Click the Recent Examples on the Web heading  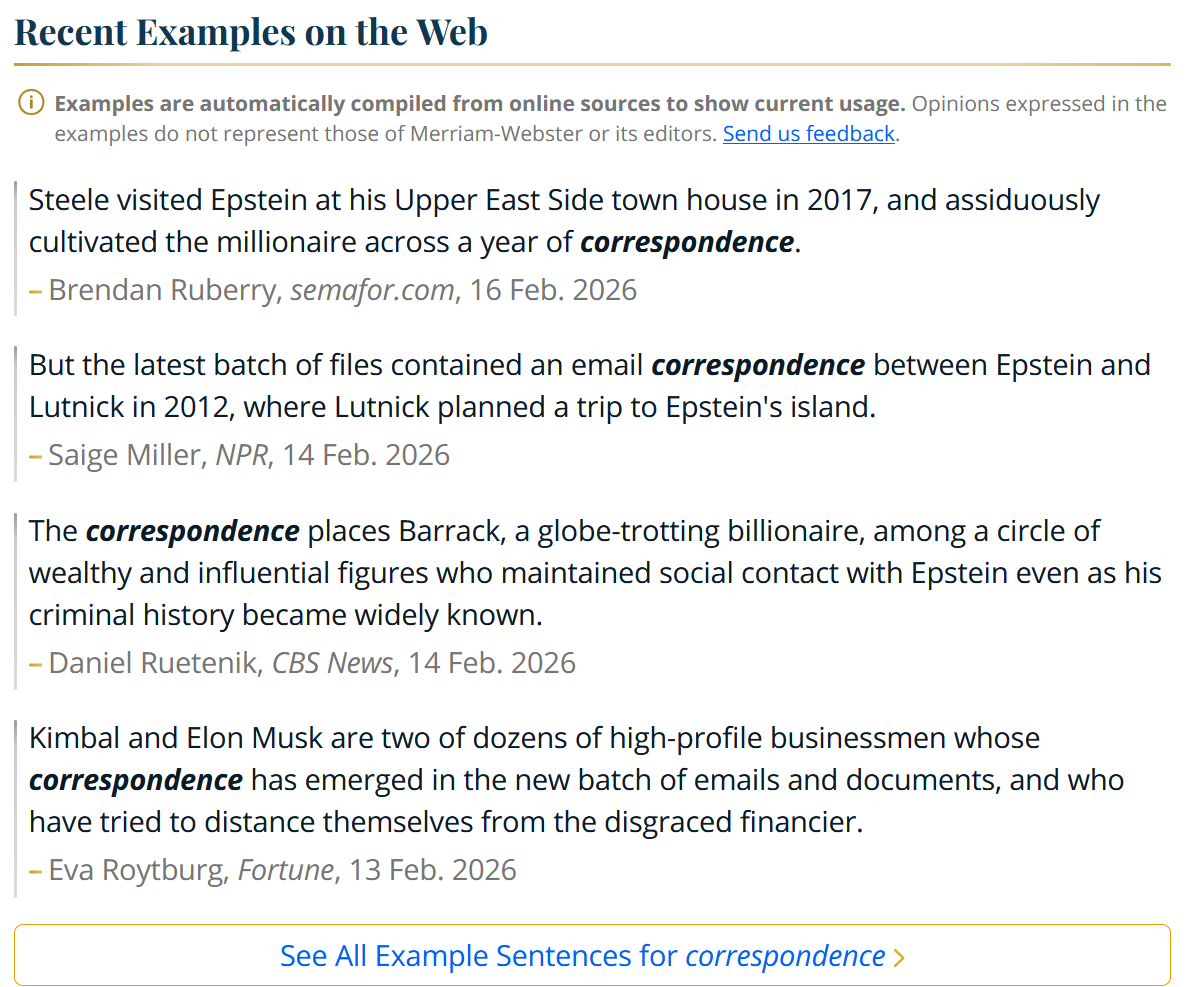[251, 31]
